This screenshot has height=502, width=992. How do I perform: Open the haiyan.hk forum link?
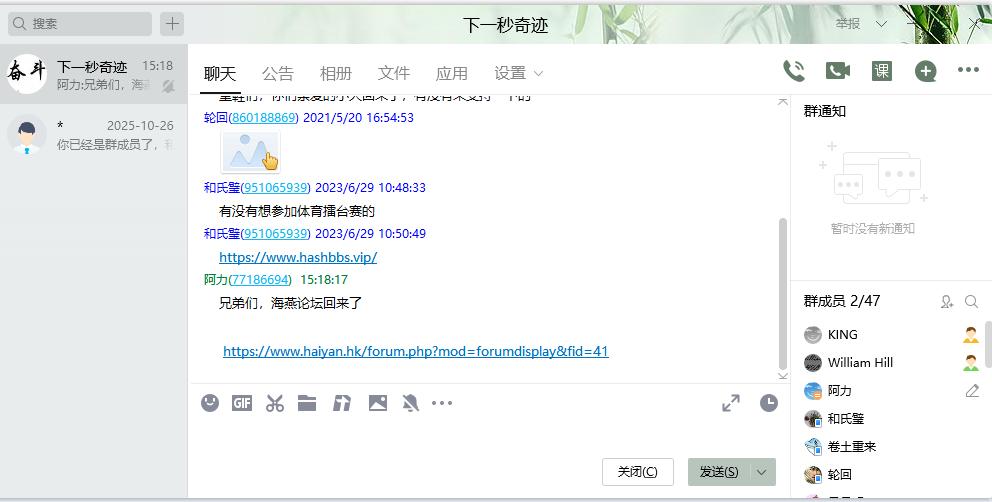[415, 351]
